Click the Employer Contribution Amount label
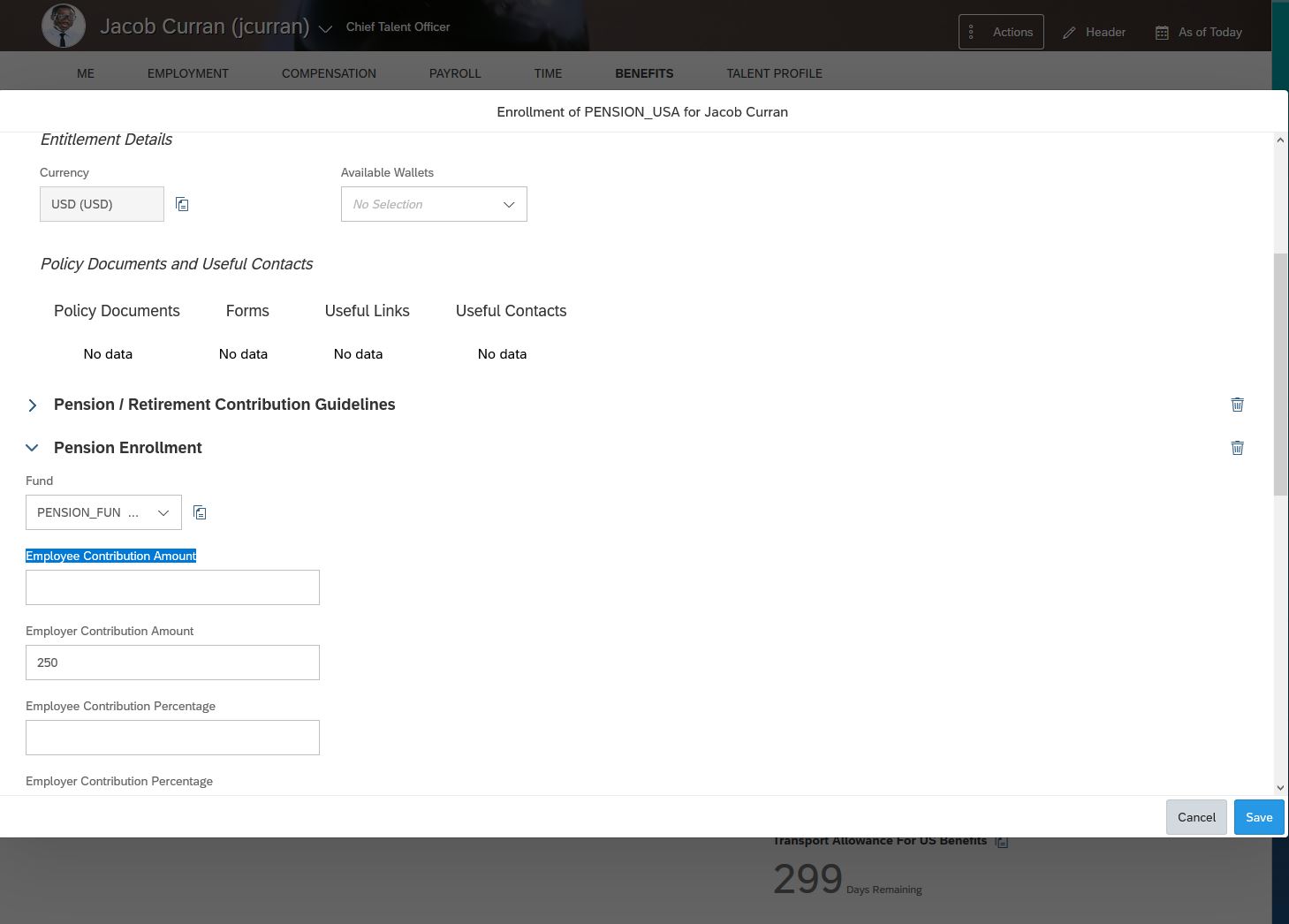This screenshot has height=924, width=1289. 110,631
